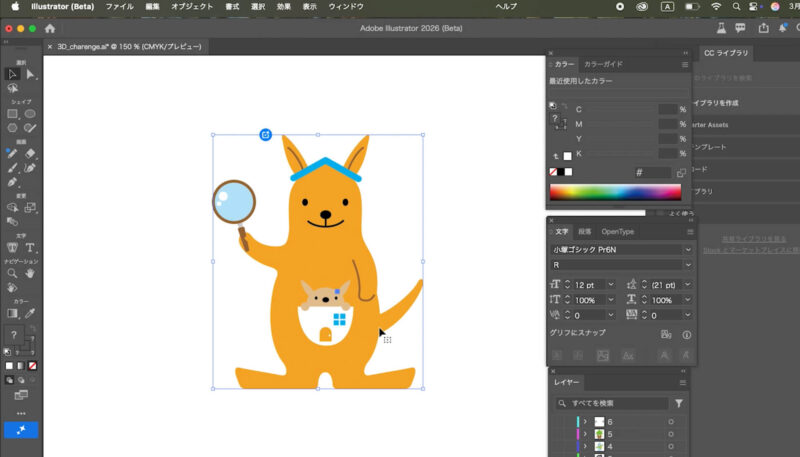The height and width of the screenshot is (457, 800).
Task: Select the black arrow Selection tool
Action: (12, 74)
